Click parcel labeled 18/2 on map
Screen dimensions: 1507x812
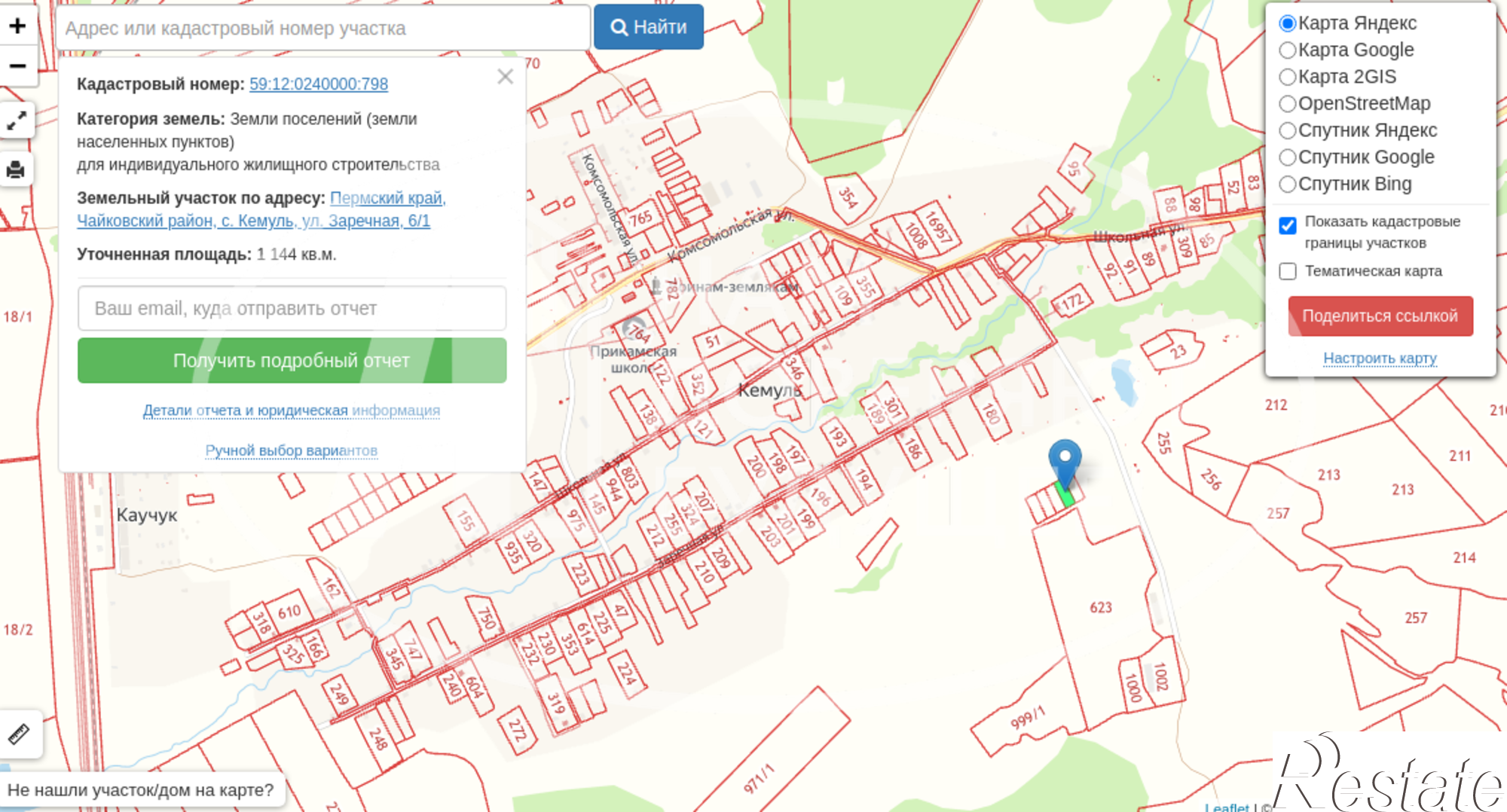pyautogui.click(x=18, y=630)
